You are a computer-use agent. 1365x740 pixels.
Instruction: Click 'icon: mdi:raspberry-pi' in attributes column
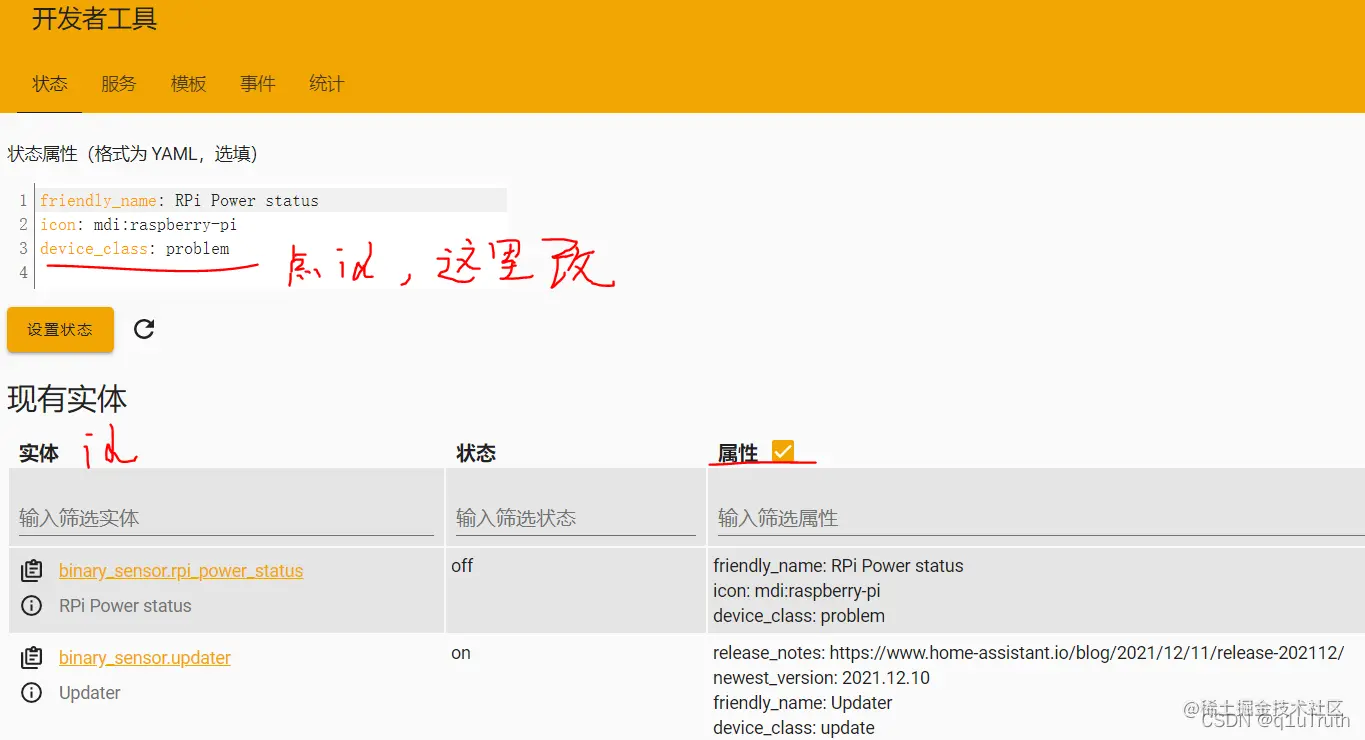pos(797,591)
